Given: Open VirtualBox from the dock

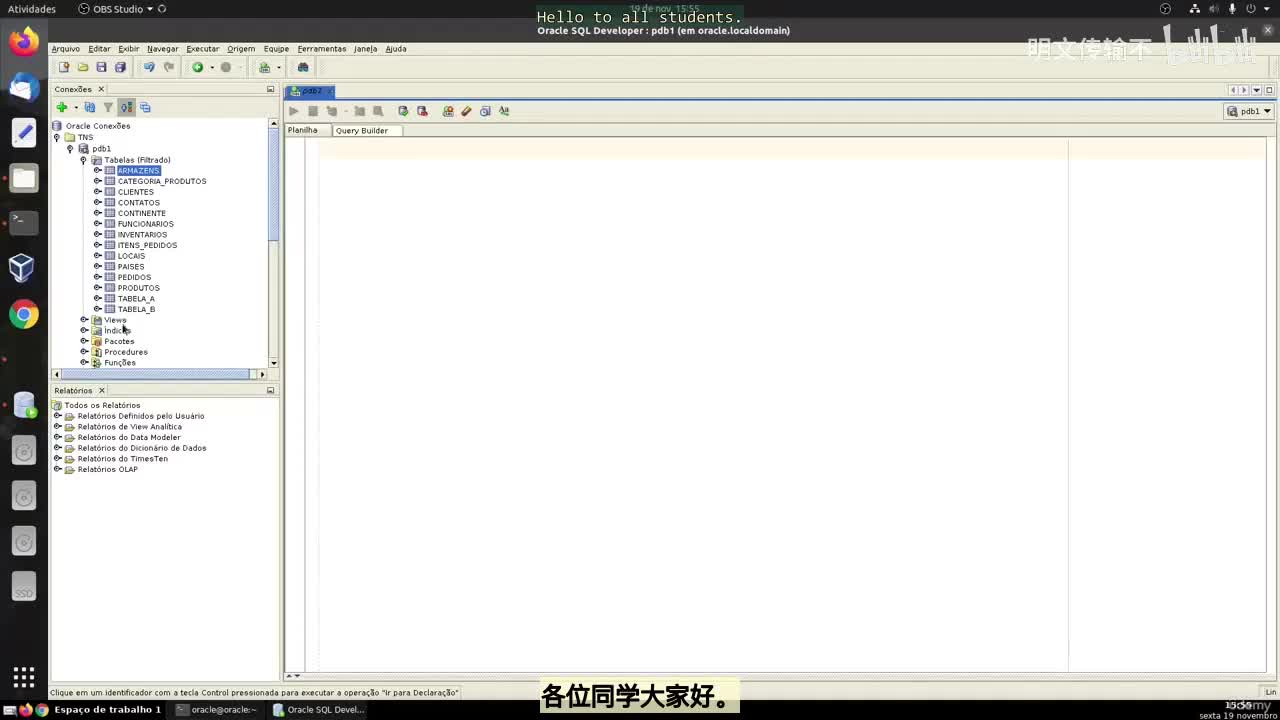Looking at the screenshot, I should click(24, 267).
